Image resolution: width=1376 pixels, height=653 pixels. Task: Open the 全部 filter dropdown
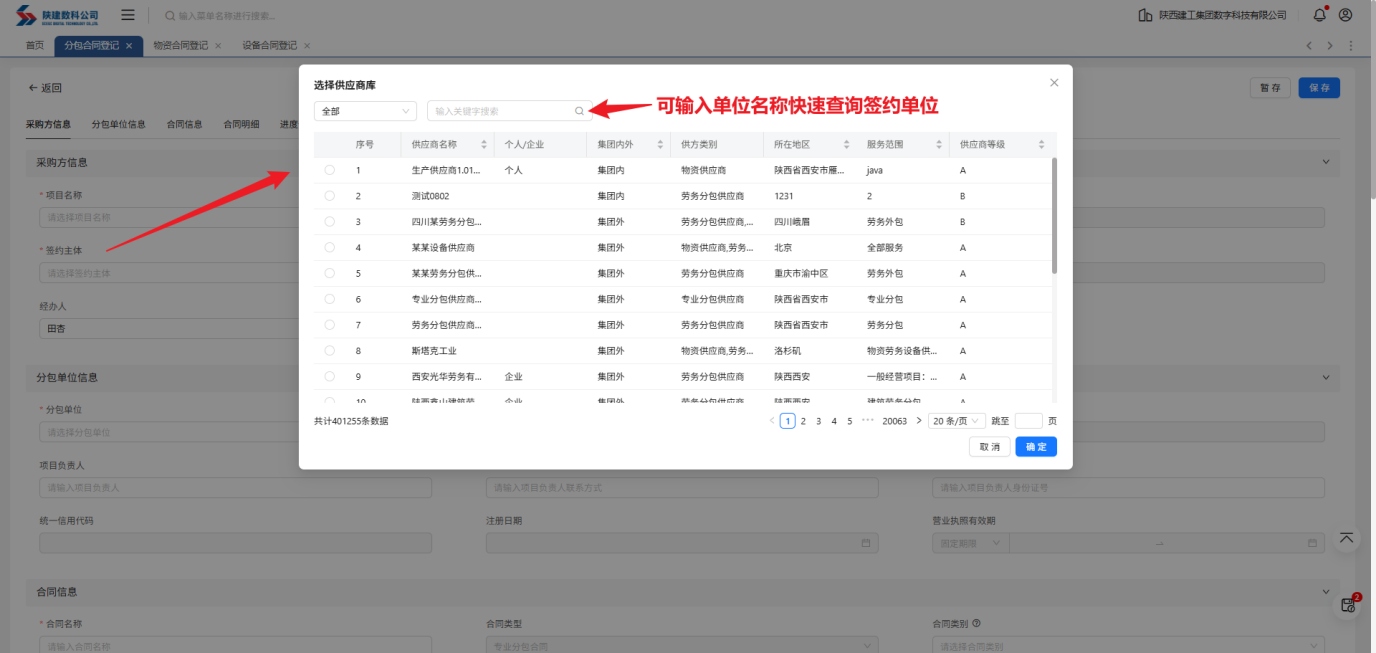click(x=365, y=111)
